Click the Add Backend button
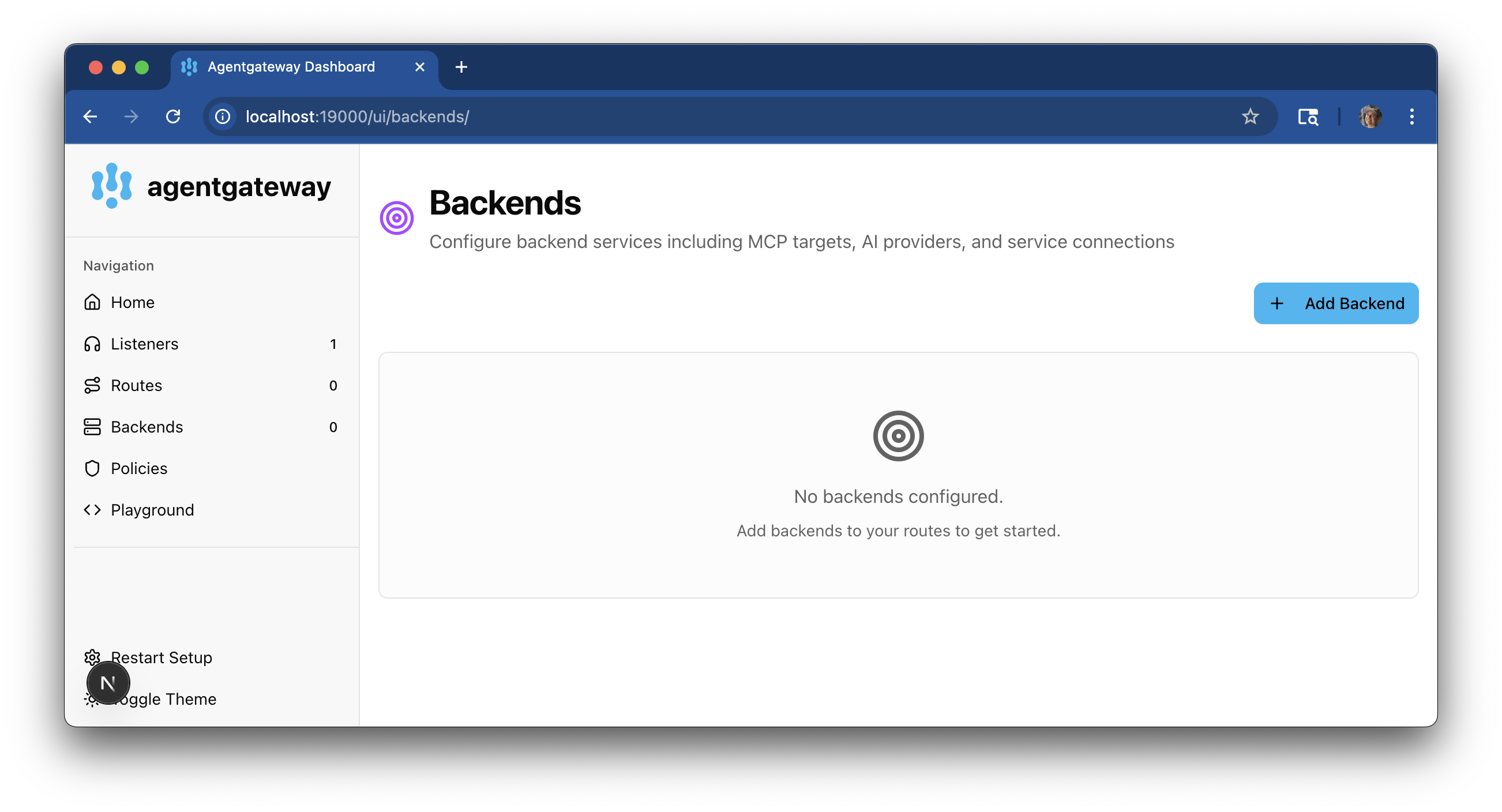 [x=1336, y=303]
